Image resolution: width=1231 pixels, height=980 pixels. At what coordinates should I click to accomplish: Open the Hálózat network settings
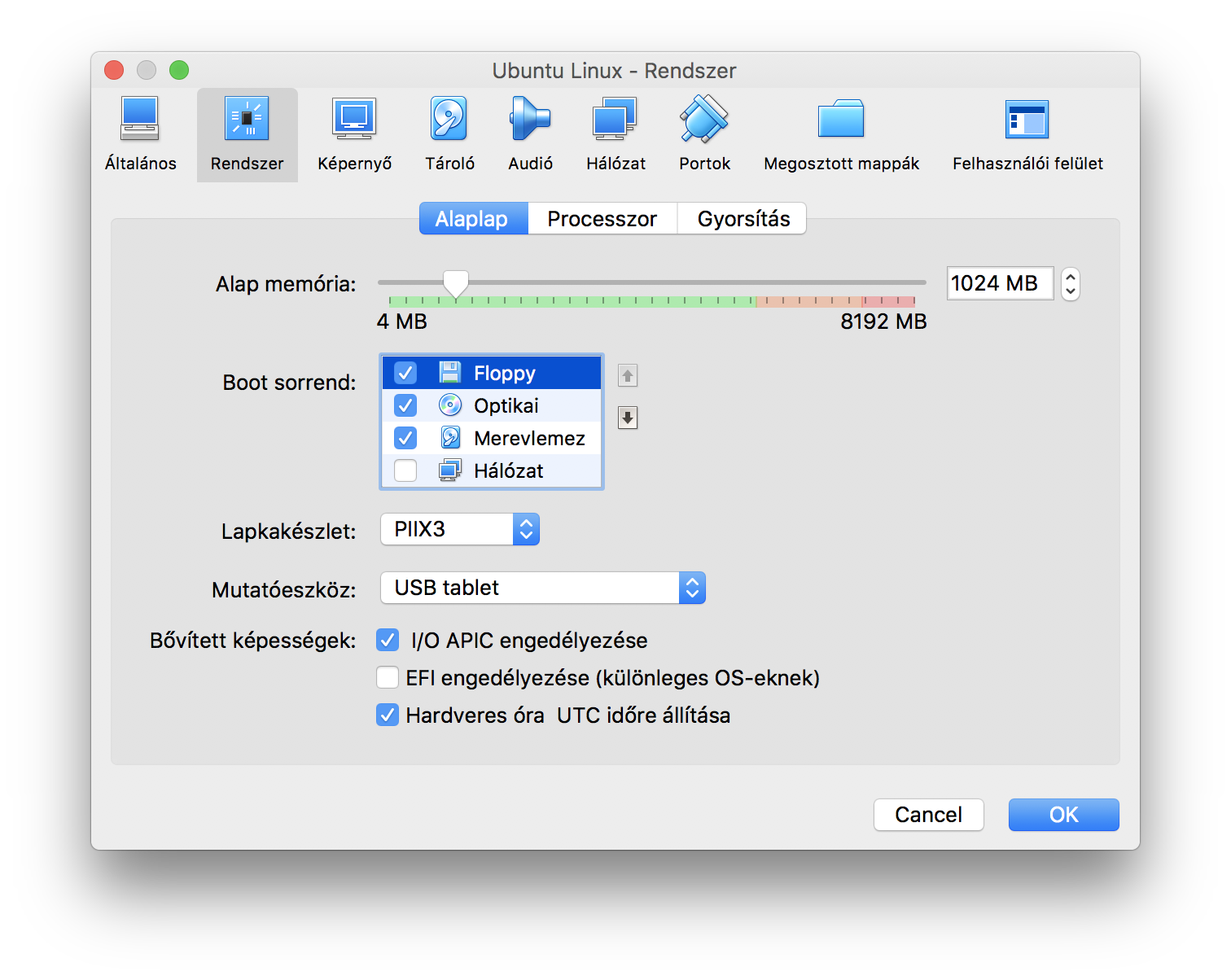[x=615, y=135]
